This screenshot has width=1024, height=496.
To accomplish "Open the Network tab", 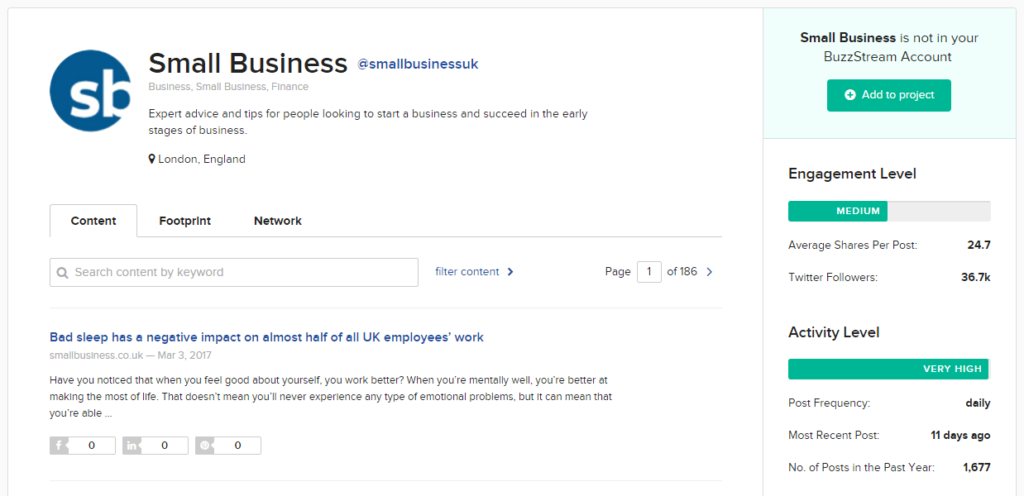I will pos(277,221).
